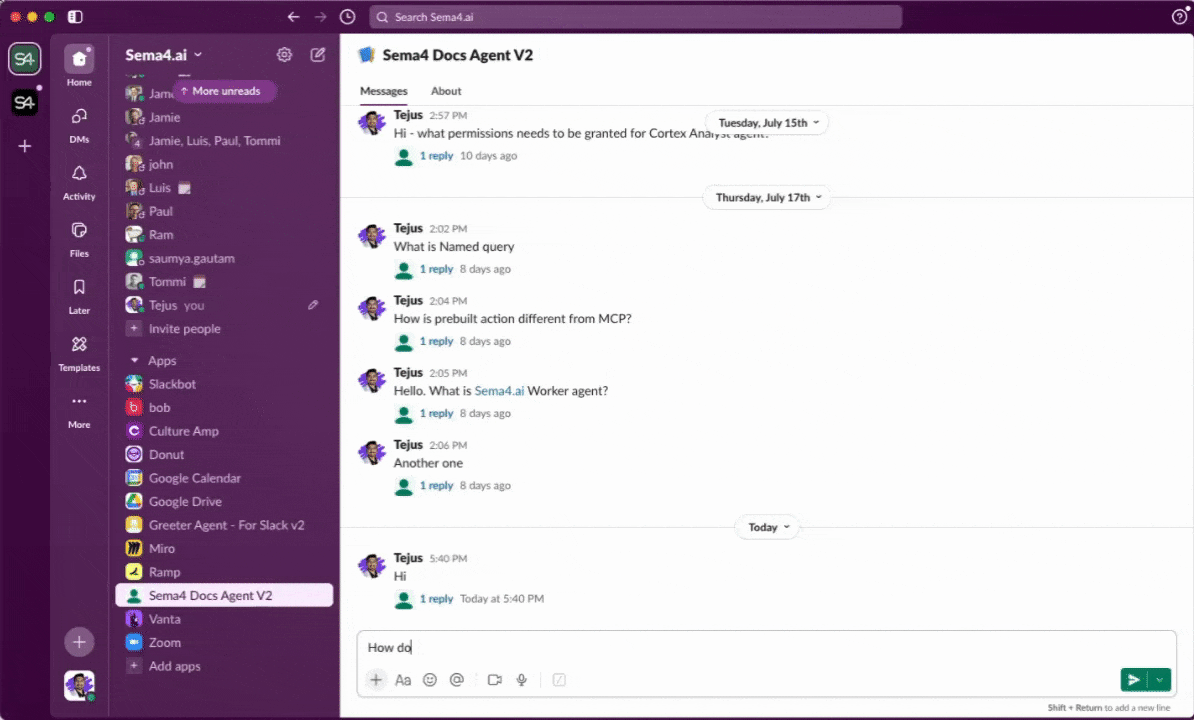Click Invite people
Image resolution: width=1194 pixels, height=720 pixels.
[x=224, y=329]
